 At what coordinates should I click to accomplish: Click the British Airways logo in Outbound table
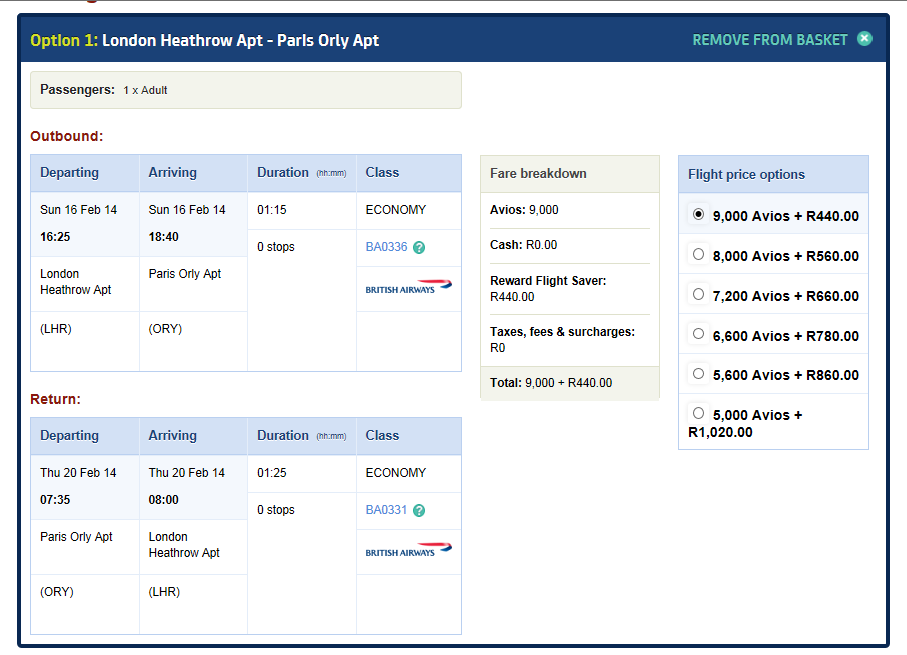tap(408, 287)
